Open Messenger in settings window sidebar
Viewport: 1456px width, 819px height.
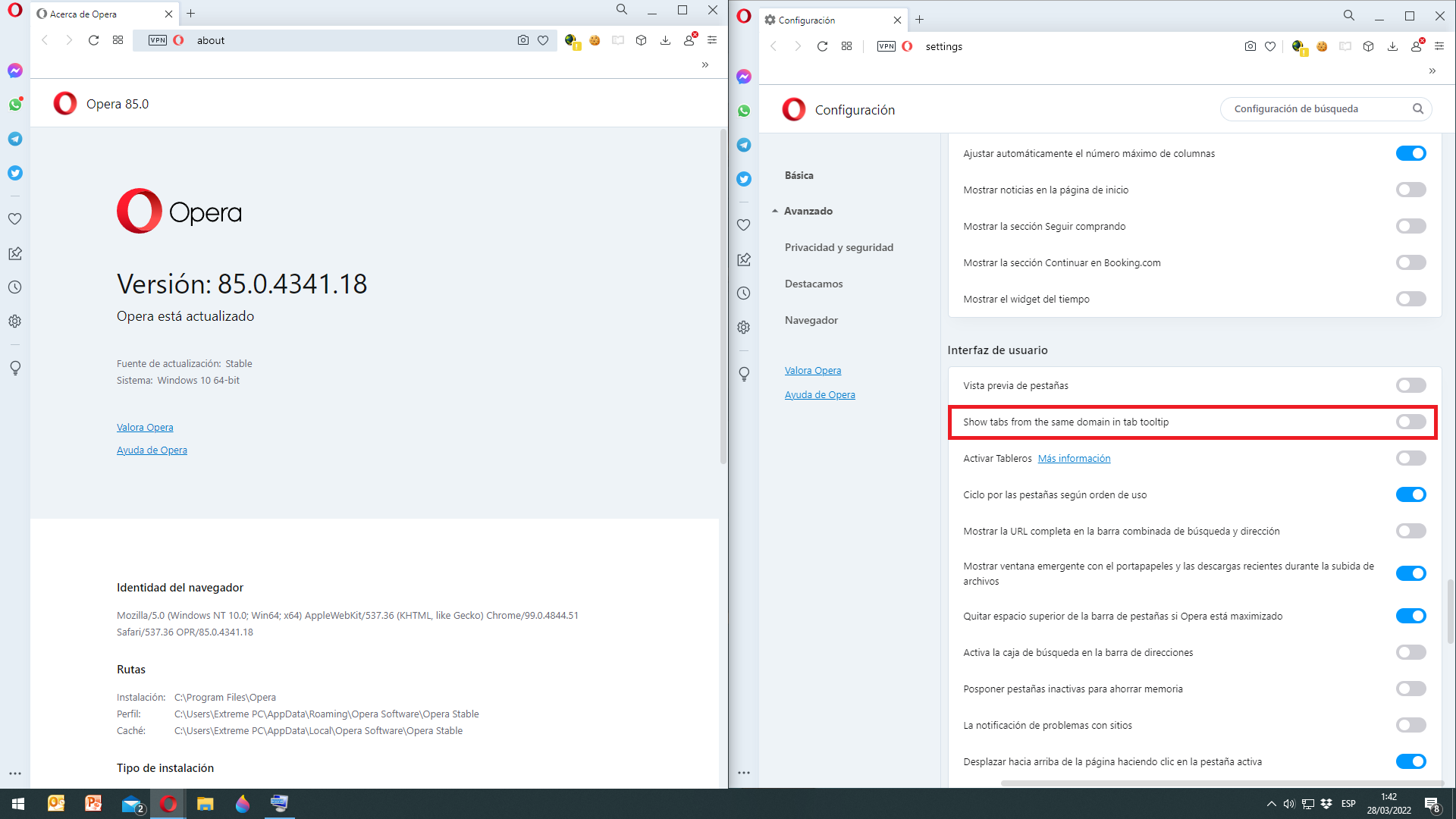pos(744,77)
